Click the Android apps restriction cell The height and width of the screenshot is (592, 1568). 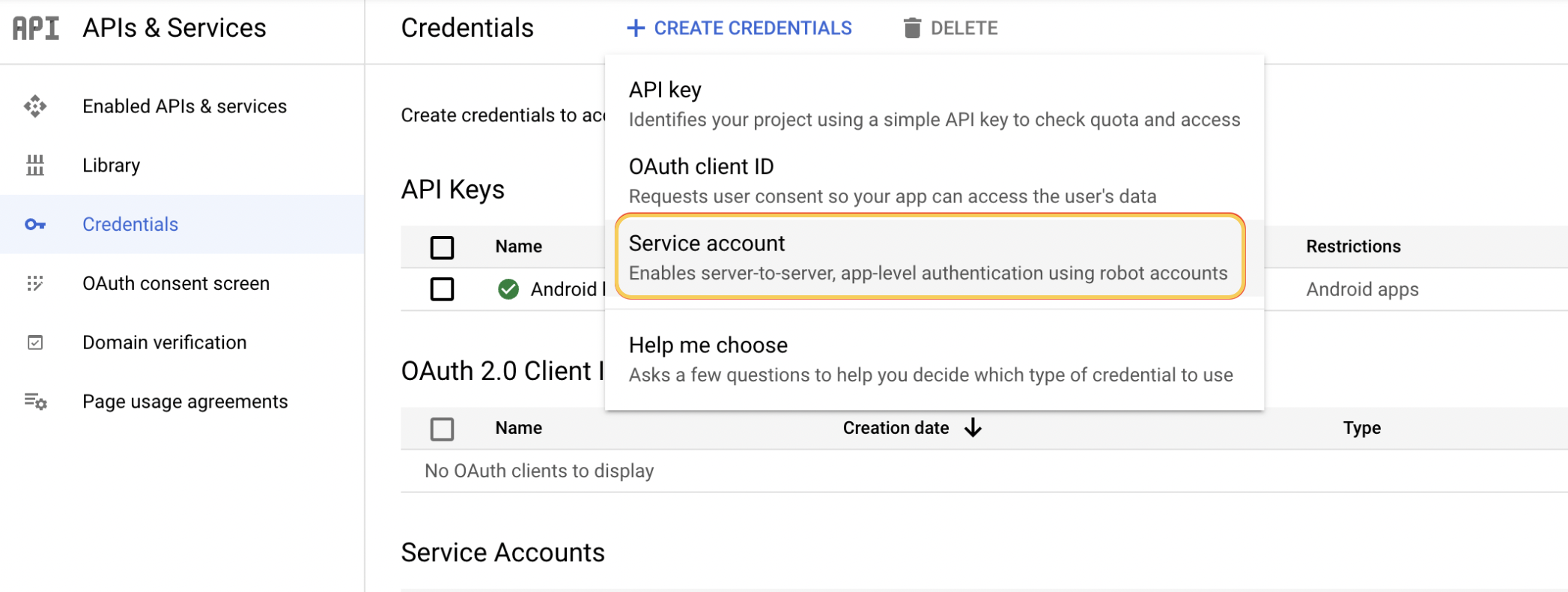(1362, 289)
